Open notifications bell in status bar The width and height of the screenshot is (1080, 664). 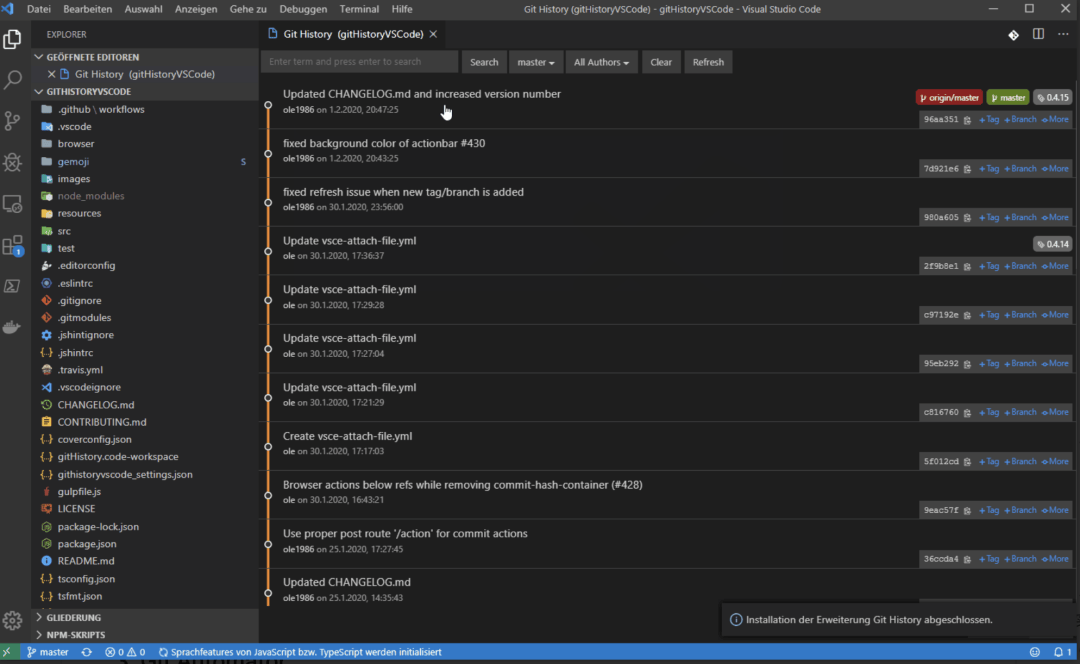pos(1062,652)
